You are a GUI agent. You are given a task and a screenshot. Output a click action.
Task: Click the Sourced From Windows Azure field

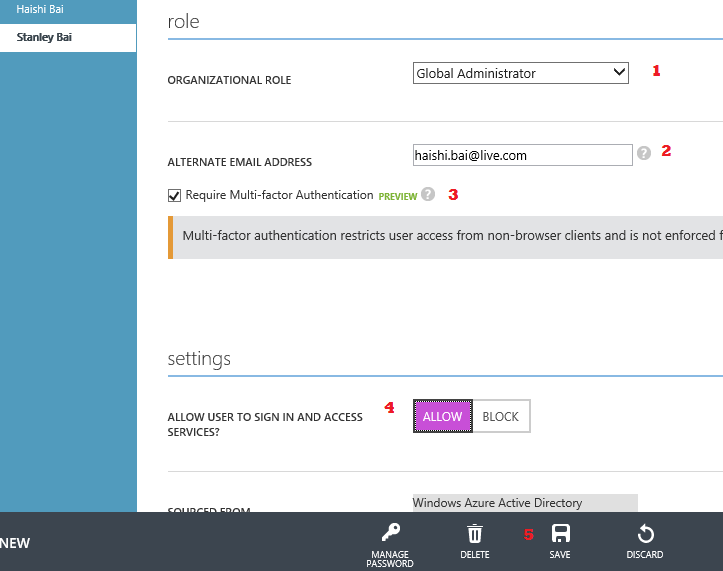[525, 503]
